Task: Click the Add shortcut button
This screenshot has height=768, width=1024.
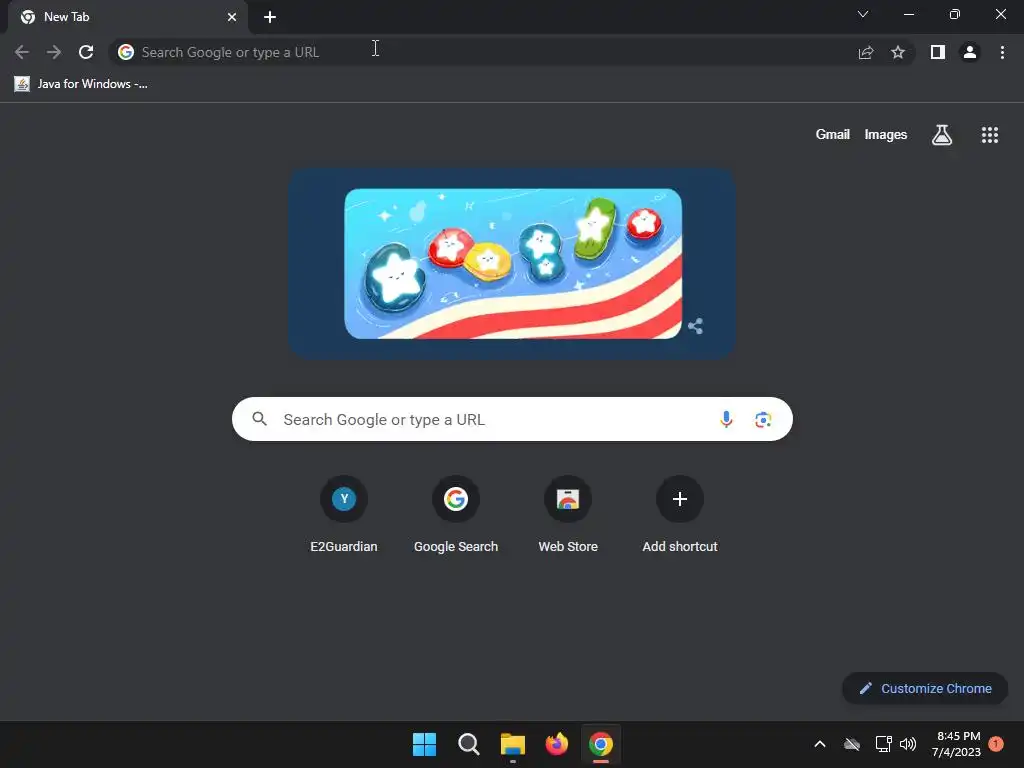Action: tap(680, 515)
